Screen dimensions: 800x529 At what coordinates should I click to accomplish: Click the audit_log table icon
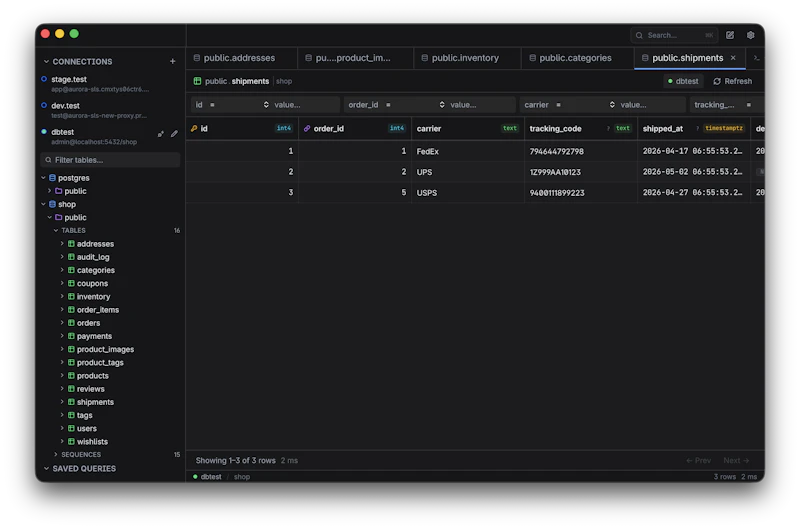pyautogui.click(x=71, y=257)
